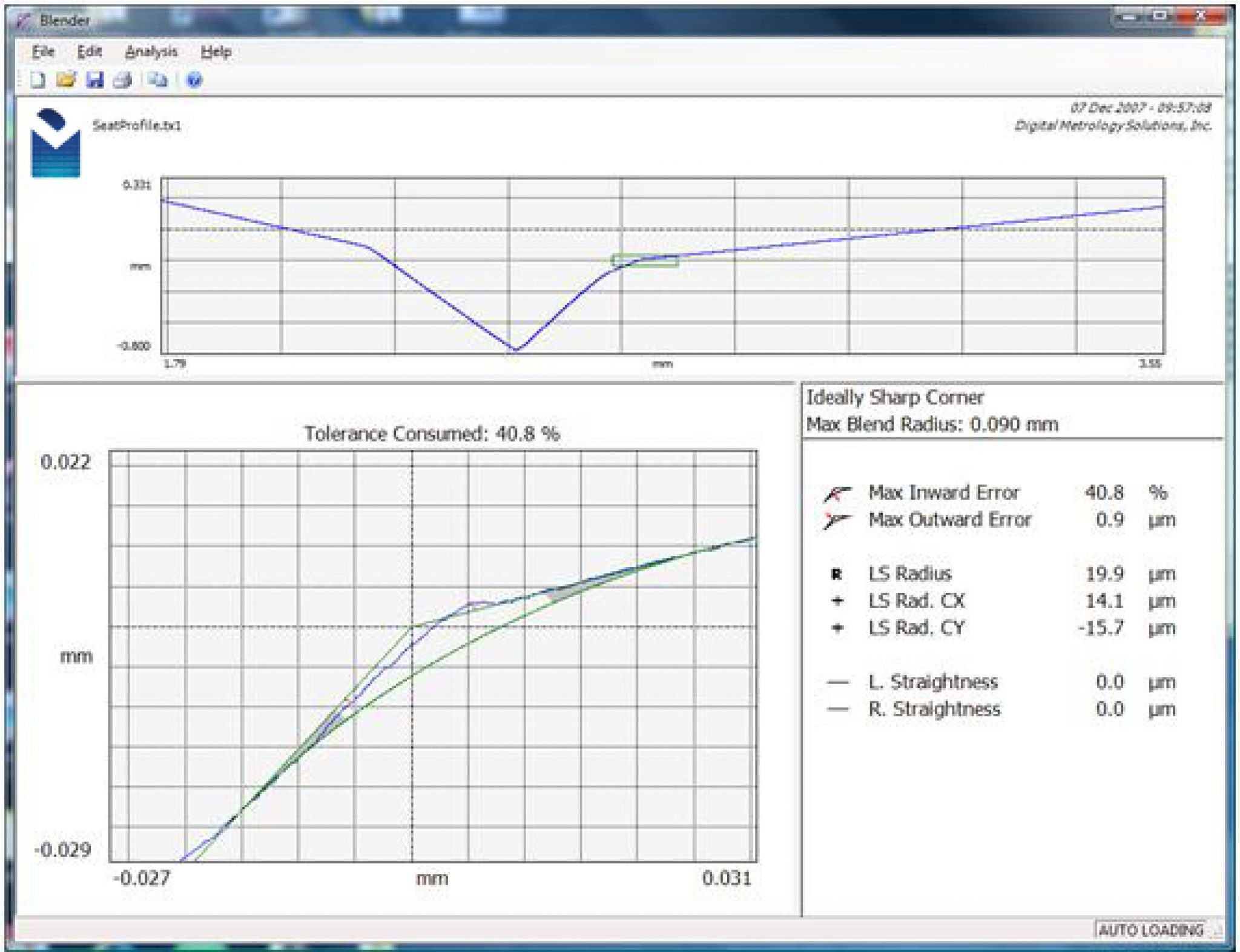Copy the report via the Copy toolbar icon
The height and width of the screenshot is (952, 1240).
pos(159,79)
